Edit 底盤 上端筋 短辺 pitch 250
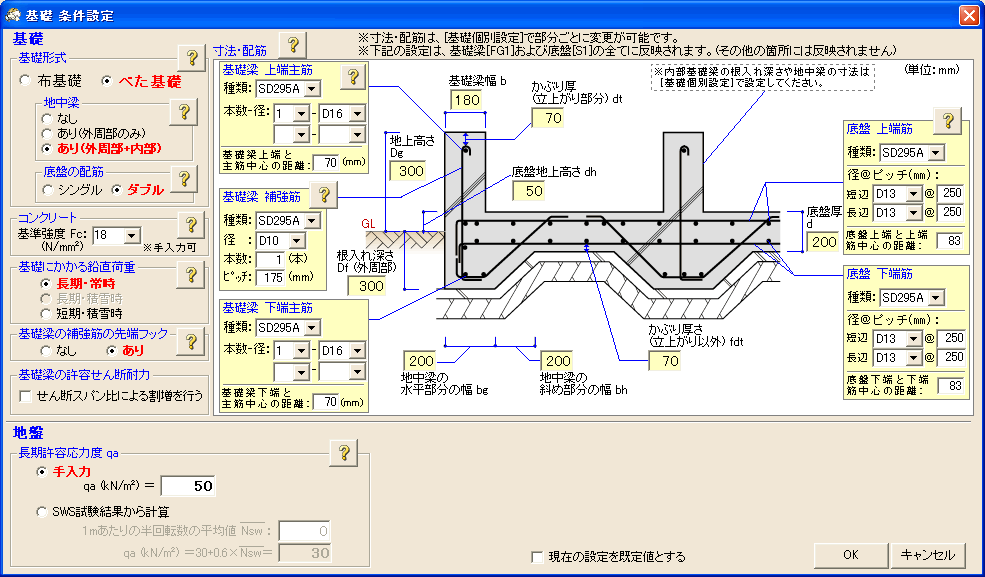 tap(950, 193)
